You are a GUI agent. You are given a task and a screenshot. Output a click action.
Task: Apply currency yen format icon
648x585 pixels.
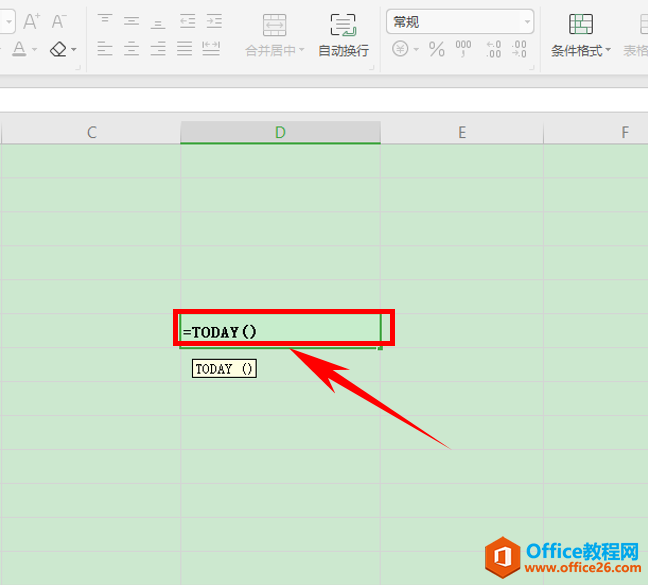(400, 49)
